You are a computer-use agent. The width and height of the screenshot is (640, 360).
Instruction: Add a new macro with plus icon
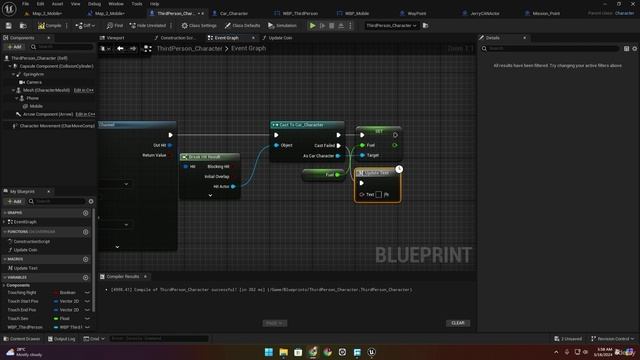click(85, 259)
